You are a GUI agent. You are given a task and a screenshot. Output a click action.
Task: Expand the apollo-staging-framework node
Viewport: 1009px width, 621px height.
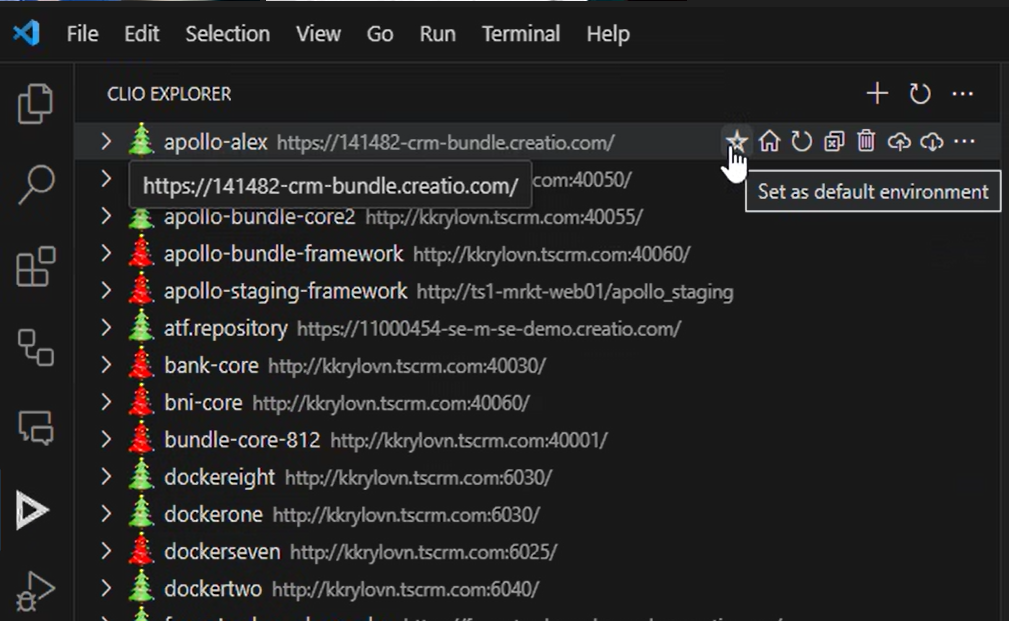click(106, 291)
